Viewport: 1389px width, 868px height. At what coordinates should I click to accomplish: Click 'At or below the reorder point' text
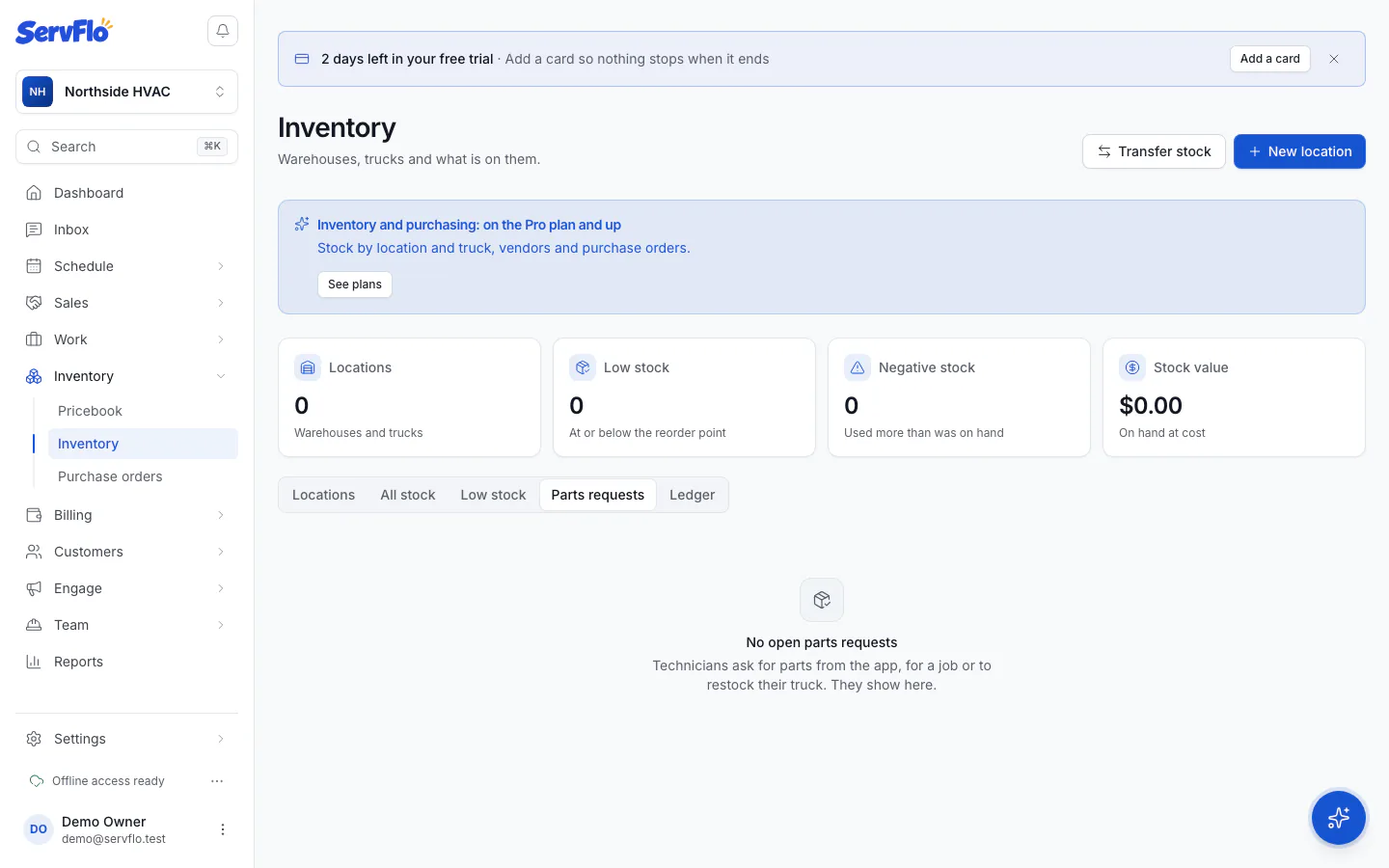click(x=647, y=433)
